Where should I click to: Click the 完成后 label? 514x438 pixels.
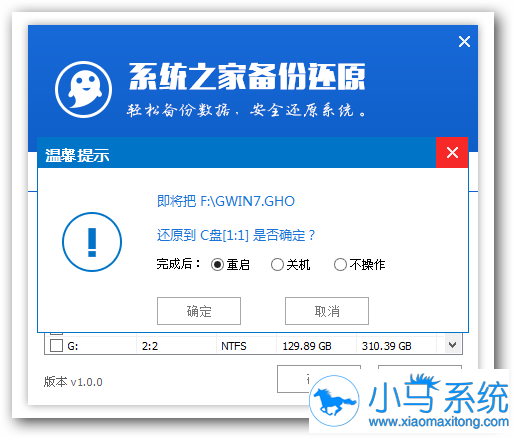[178, 264]
